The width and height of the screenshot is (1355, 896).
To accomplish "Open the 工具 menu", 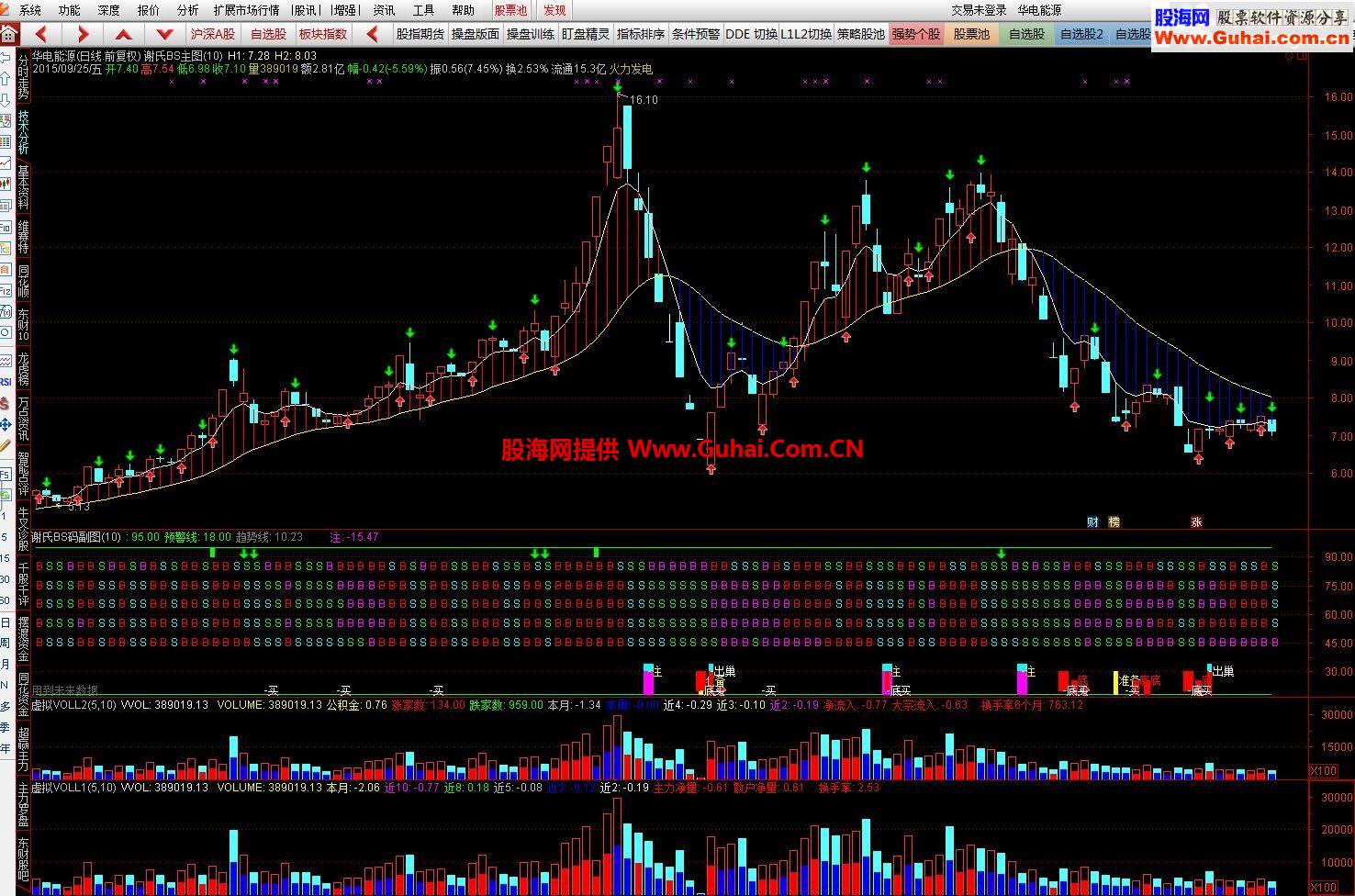I will click(x=423, y=10).
